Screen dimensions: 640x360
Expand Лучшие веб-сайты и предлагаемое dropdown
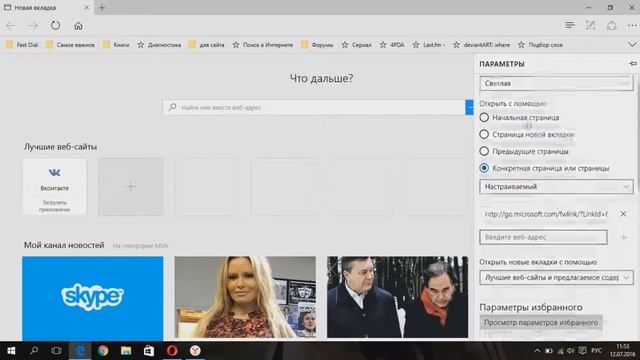[x=556, y=278]
